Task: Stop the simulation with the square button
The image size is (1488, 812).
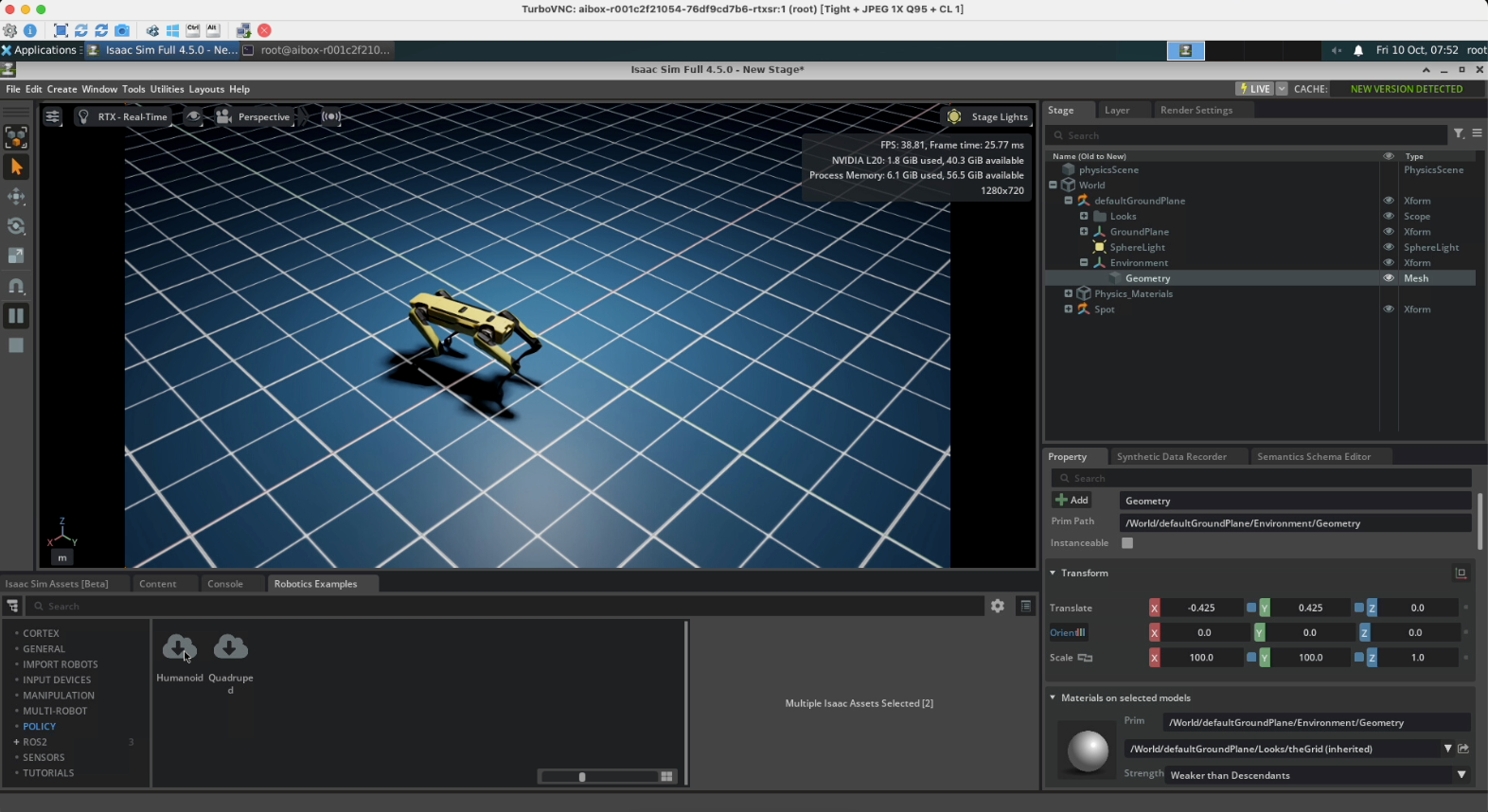Action: [x=16, y=345]
